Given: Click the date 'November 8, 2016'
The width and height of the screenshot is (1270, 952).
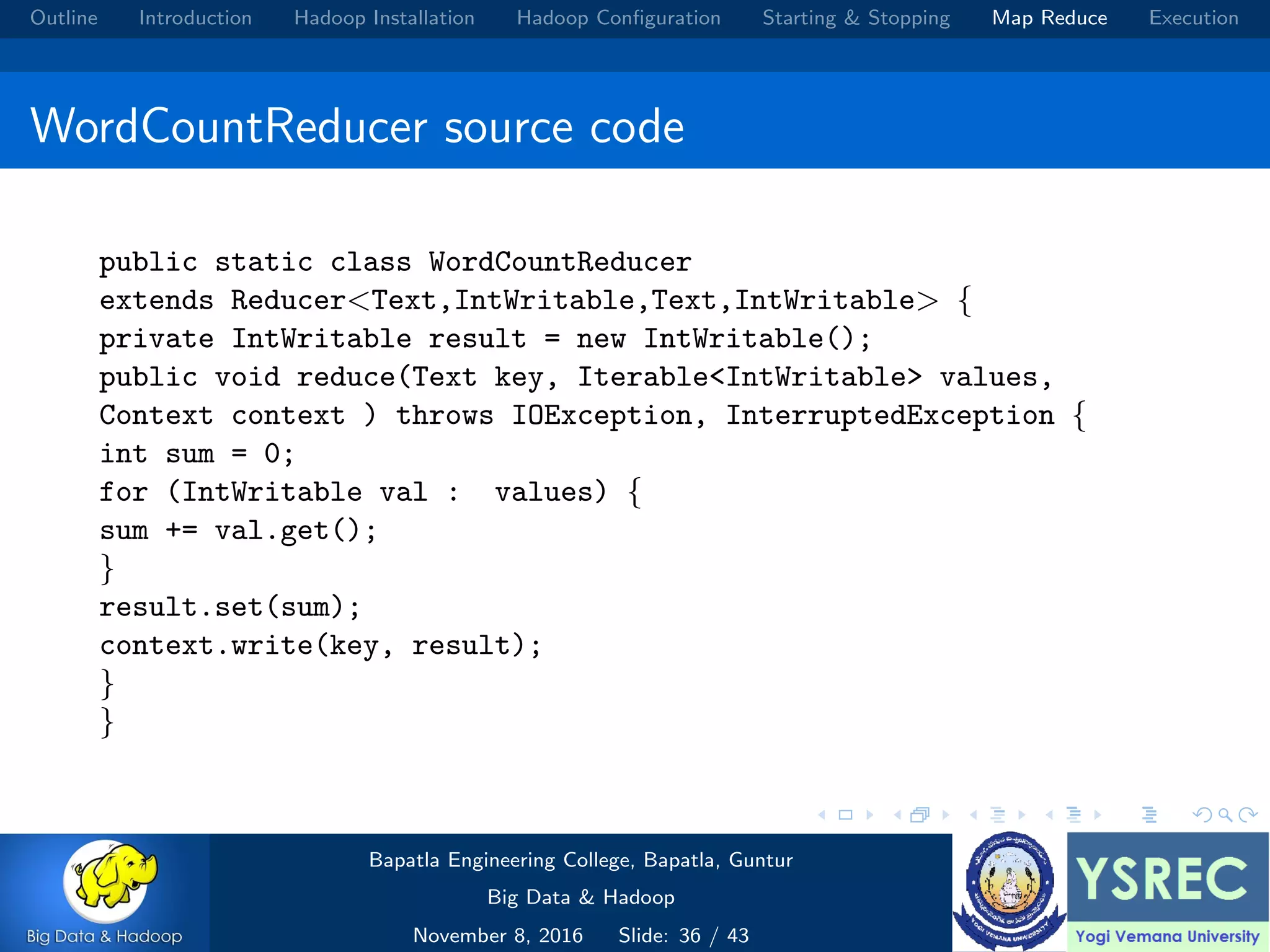Looking at the screenshot, I should tap(498, 935).
